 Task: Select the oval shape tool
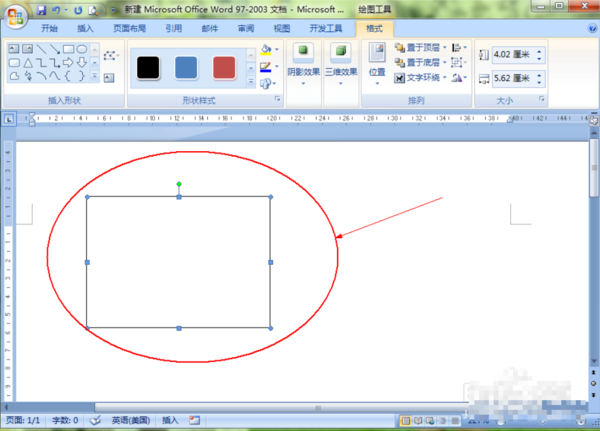point(82,49)
